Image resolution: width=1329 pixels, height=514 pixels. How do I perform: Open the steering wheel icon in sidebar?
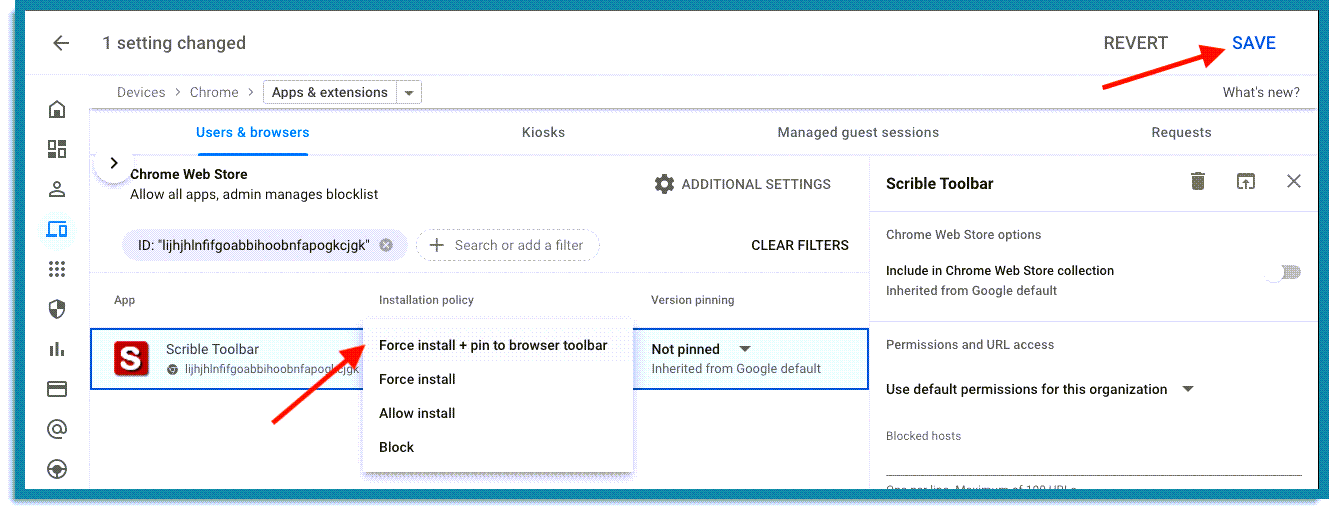coord(57,468)
